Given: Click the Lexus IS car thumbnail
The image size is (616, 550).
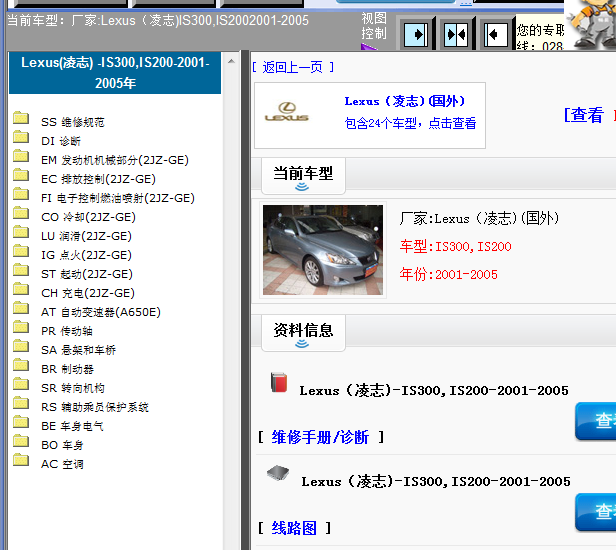Looking at the screenshot, I should point(323,250).
